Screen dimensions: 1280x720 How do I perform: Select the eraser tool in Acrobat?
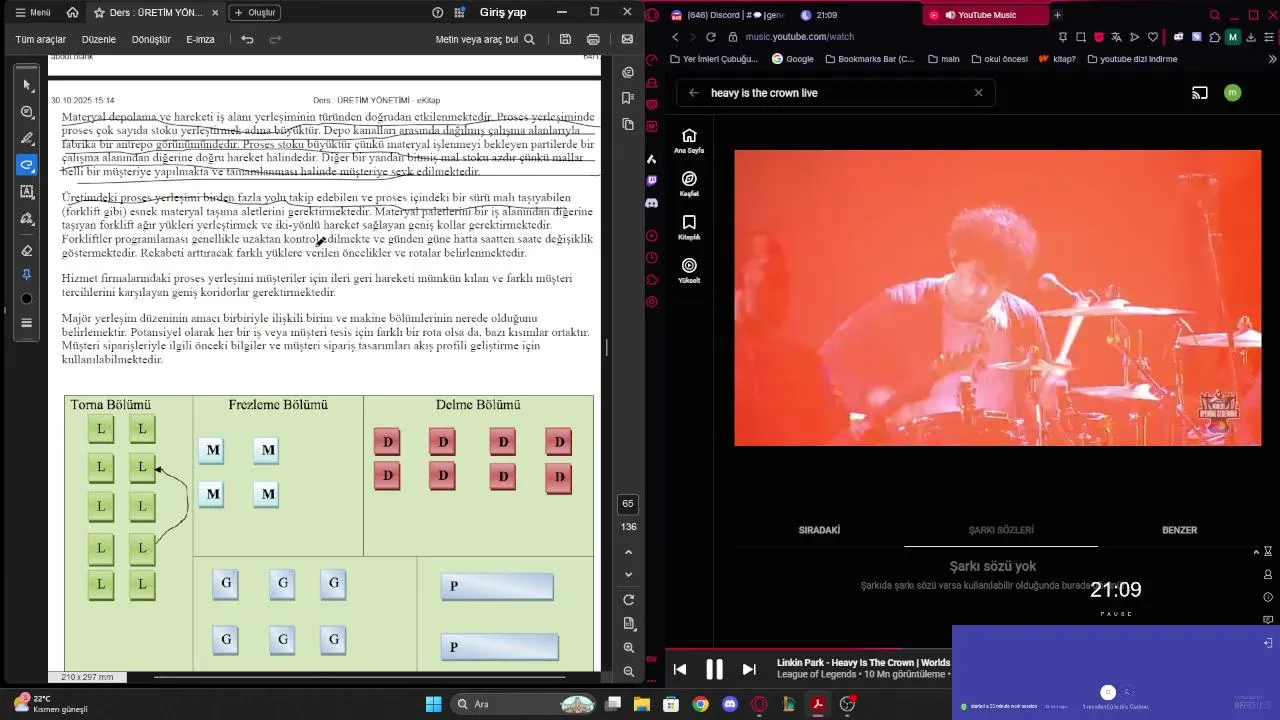[27, 250]
